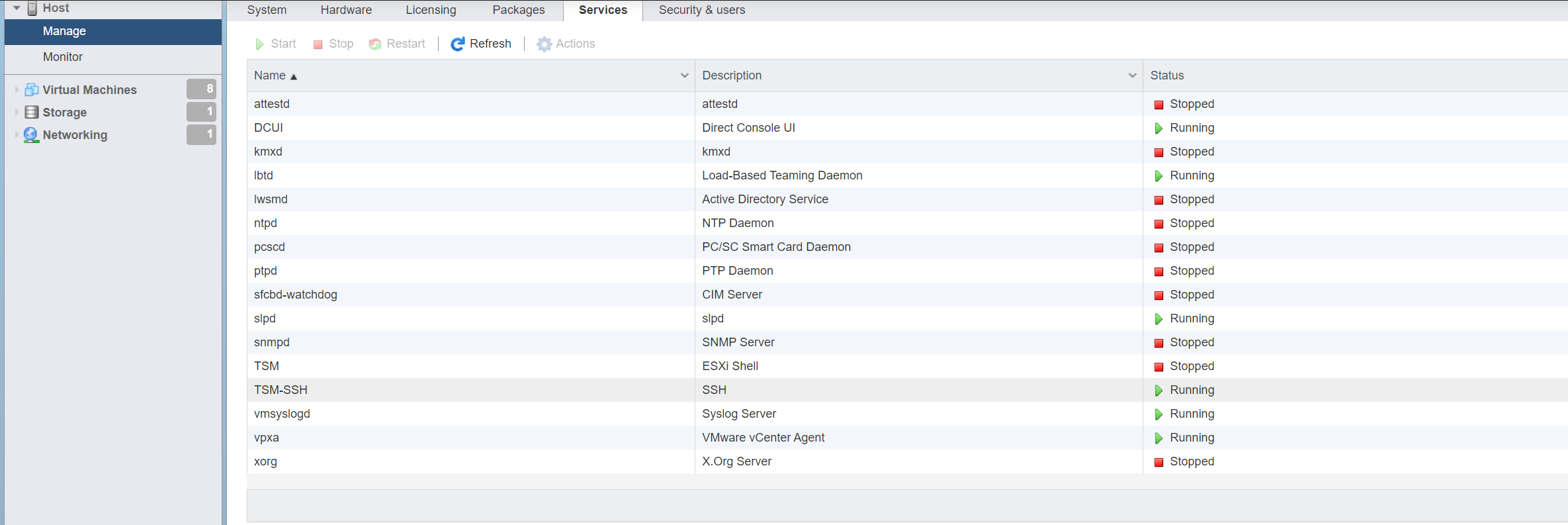Click the green Running icon for TSM-SSH
This screenshot has width=1568, height=525.
click(x=1158, y=391)
